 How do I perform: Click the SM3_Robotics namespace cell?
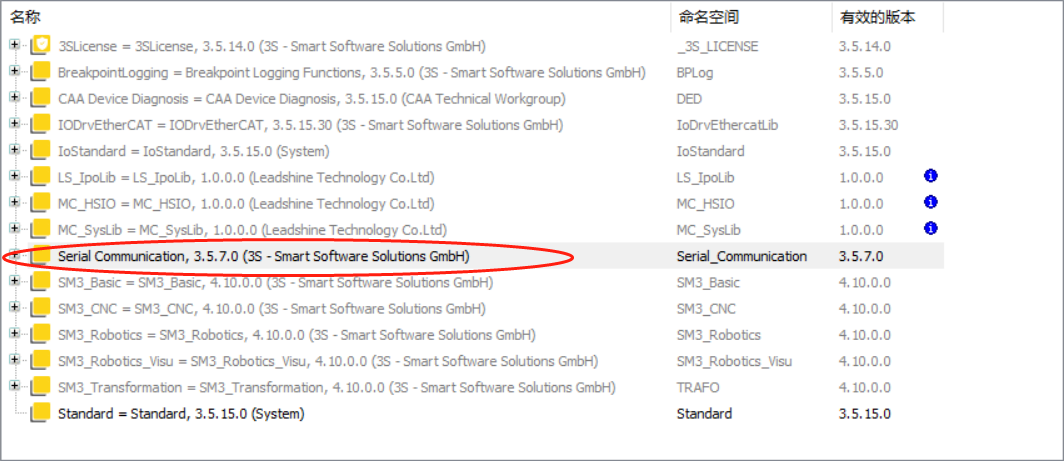coord(718,335)
